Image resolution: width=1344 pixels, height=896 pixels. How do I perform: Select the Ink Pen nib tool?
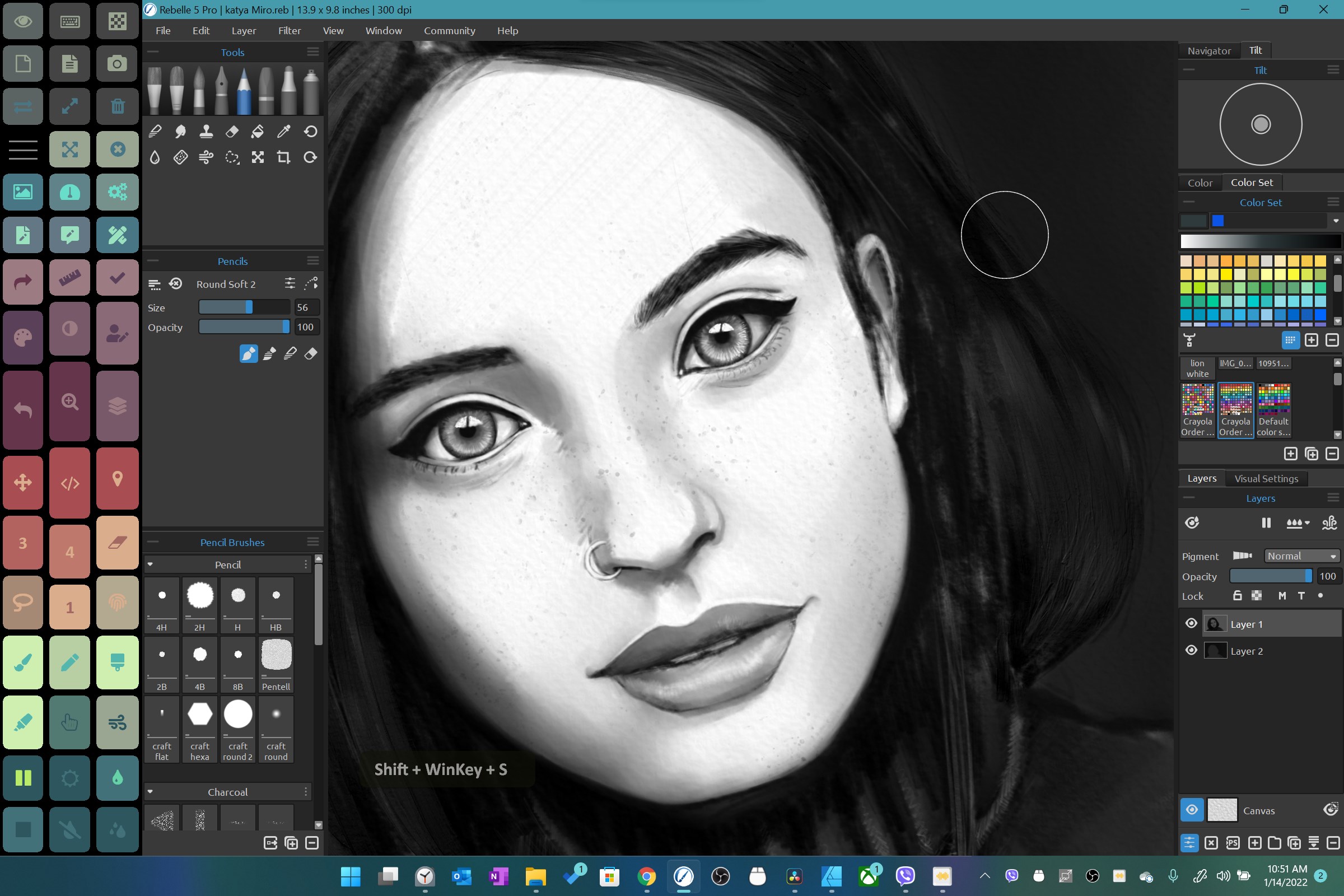[222, 90]
